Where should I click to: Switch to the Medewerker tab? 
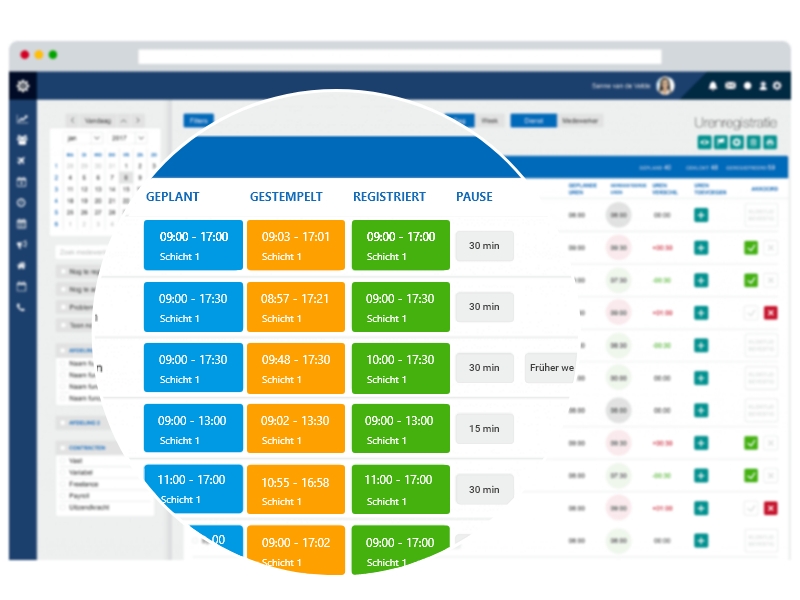[x=580, y=121]
